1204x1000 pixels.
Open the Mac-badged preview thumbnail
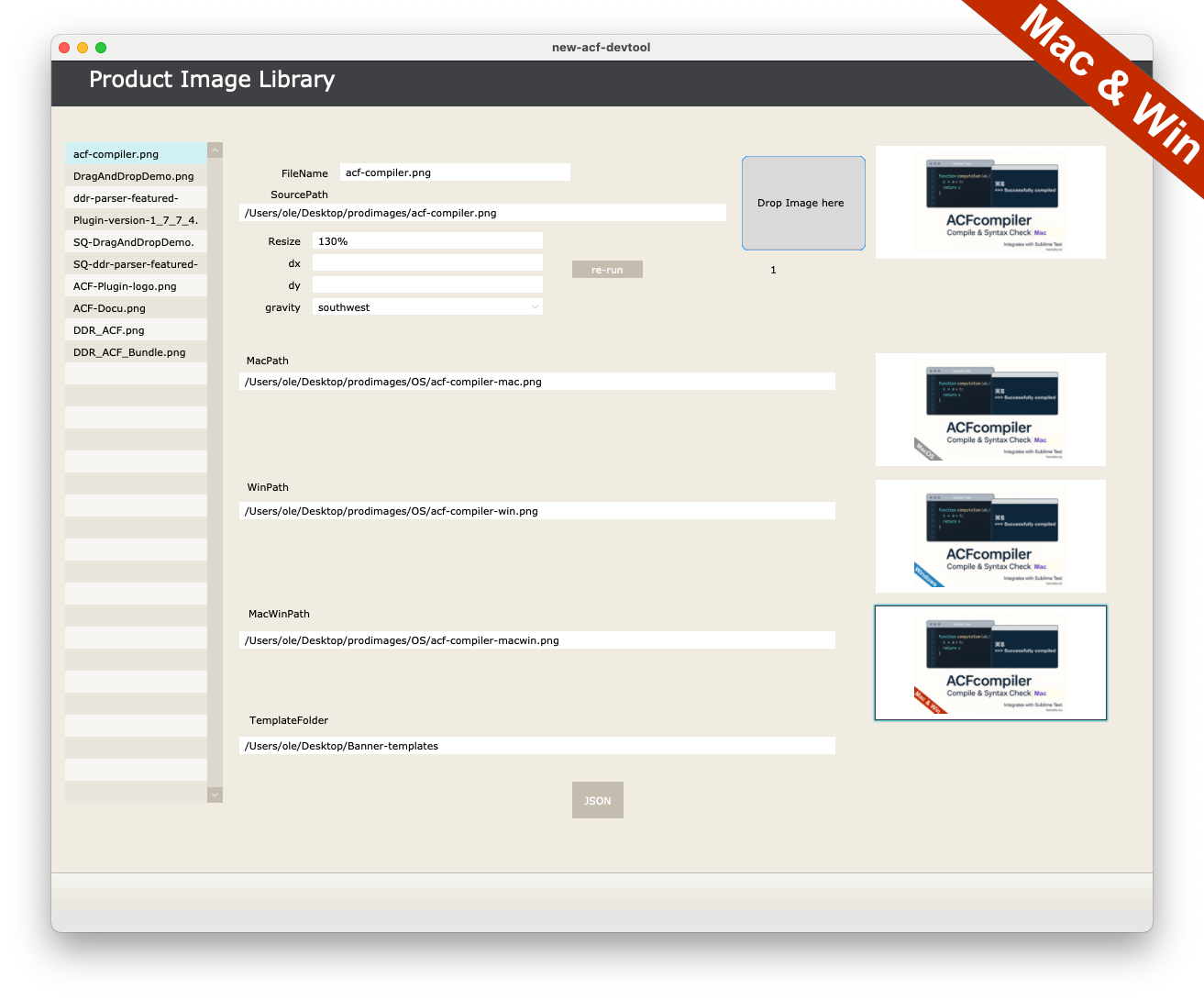pyautogui.click(x=990, y=409)
